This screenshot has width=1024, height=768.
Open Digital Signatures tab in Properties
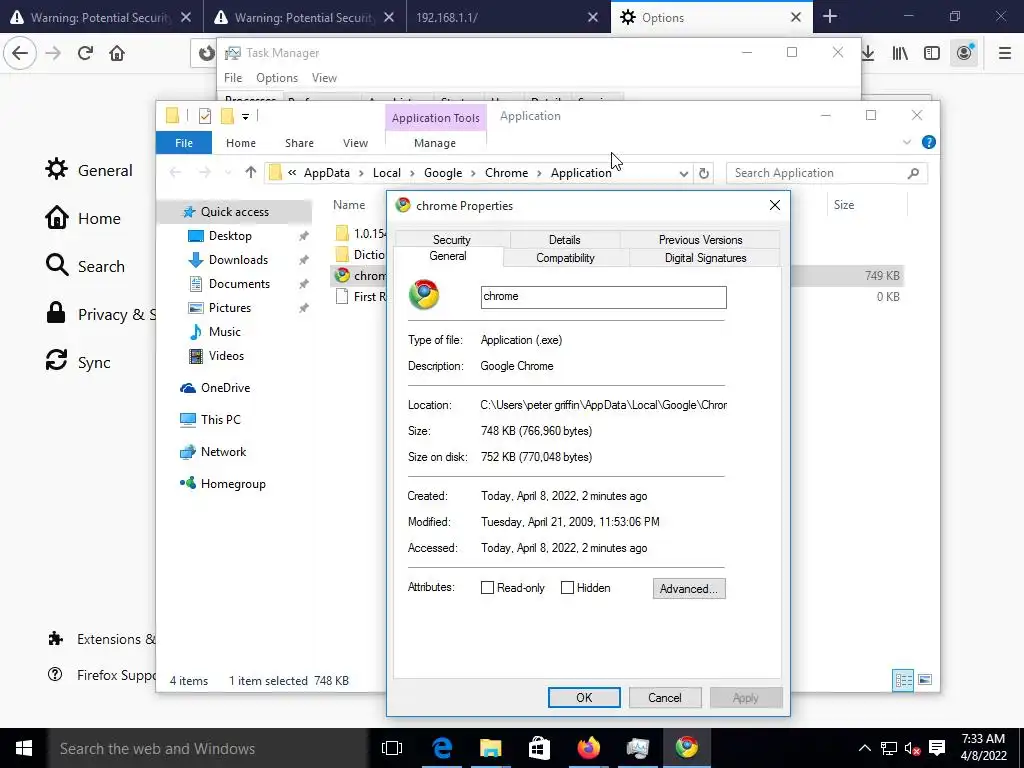[705, 258]
